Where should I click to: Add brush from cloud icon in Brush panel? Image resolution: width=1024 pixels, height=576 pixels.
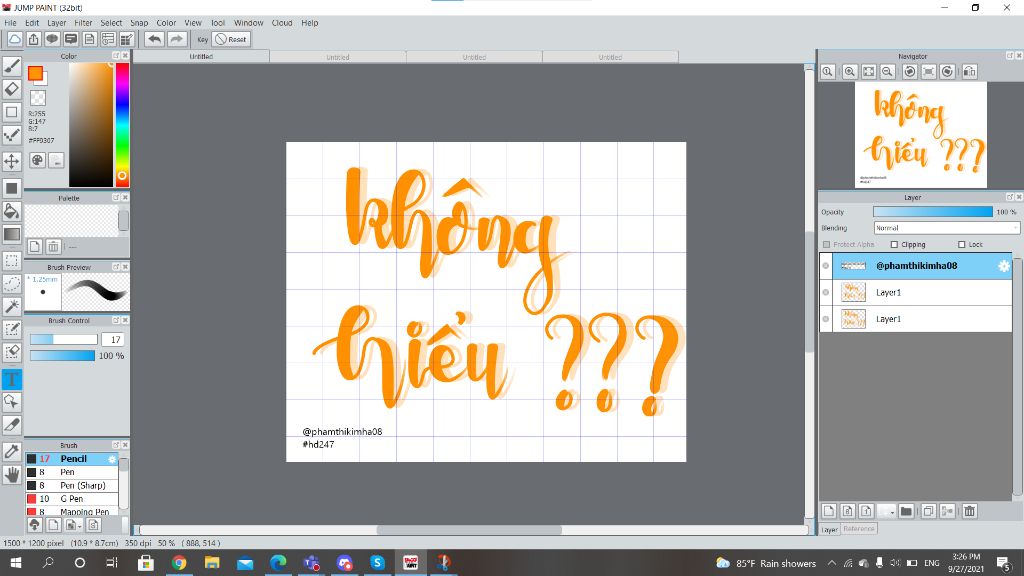35,524
